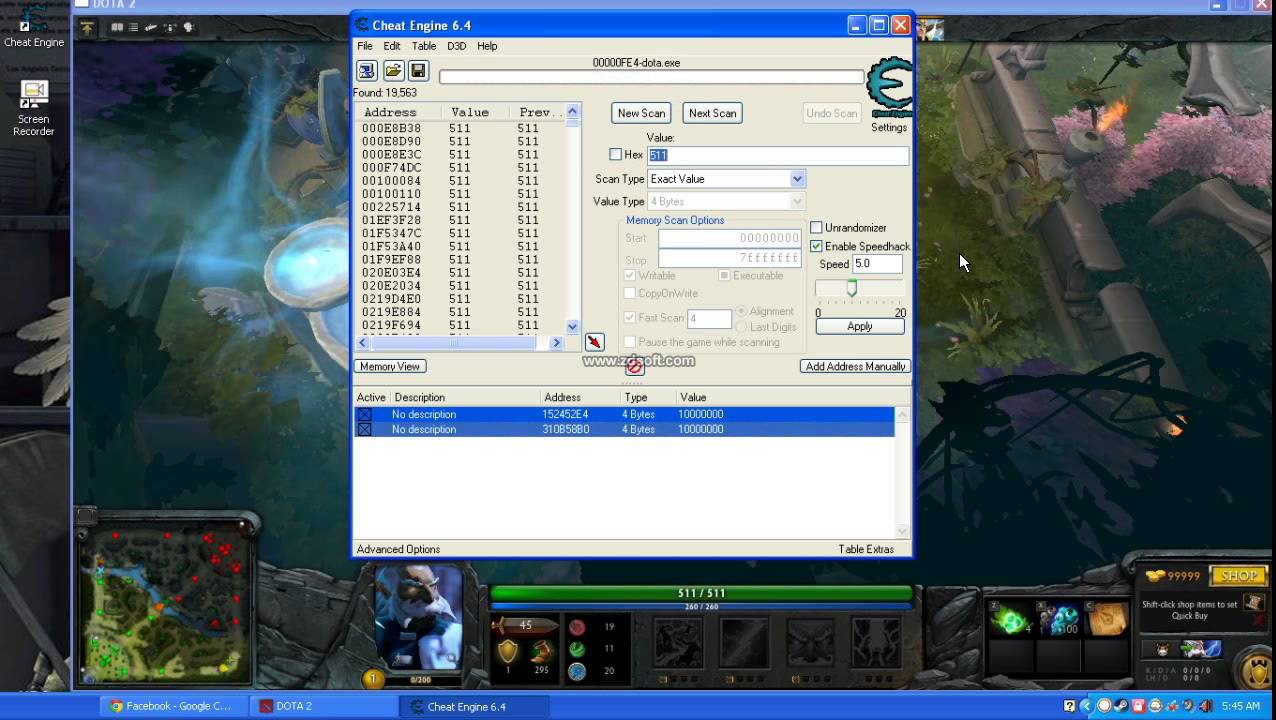
Task: Click the Dota 2 courier icon near Quick Buy
Action: (x=1162, y=650)
